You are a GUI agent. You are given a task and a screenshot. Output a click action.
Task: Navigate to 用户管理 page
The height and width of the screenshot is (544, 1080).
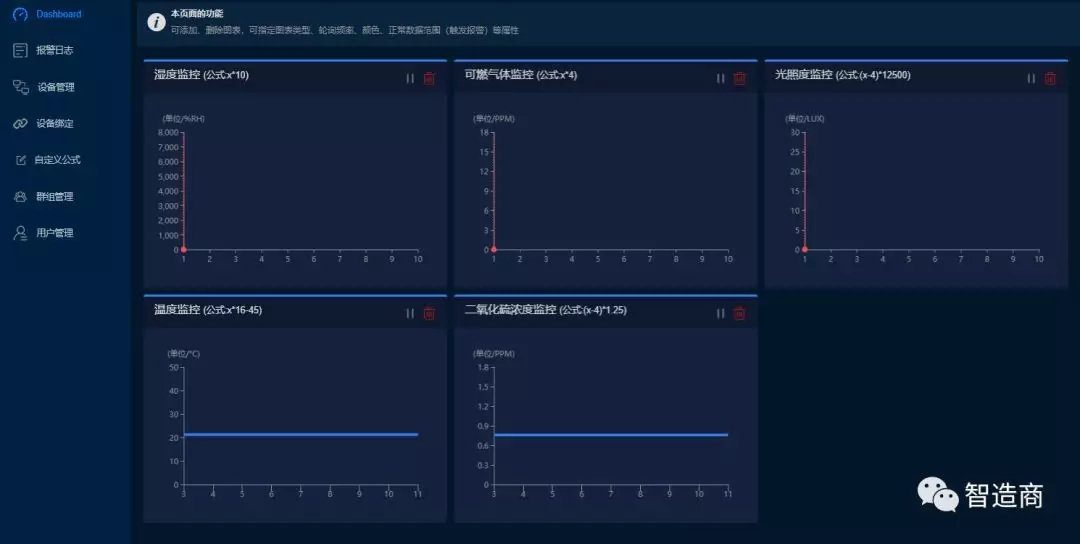click(x=55, y=233)
